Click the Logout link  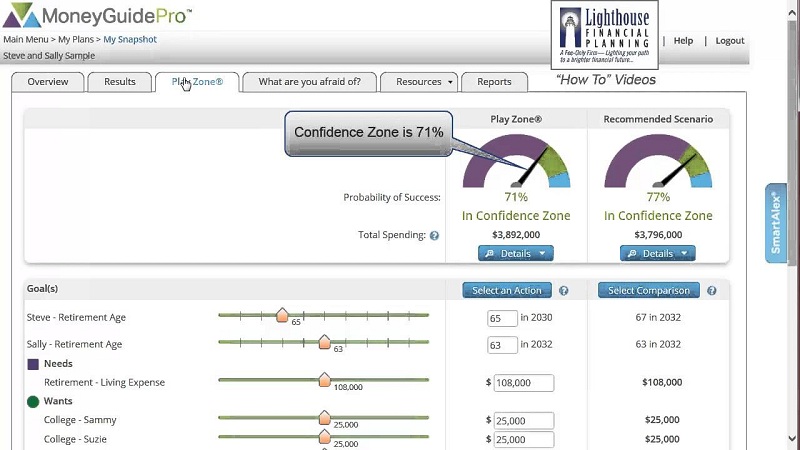tap(730, 41)
